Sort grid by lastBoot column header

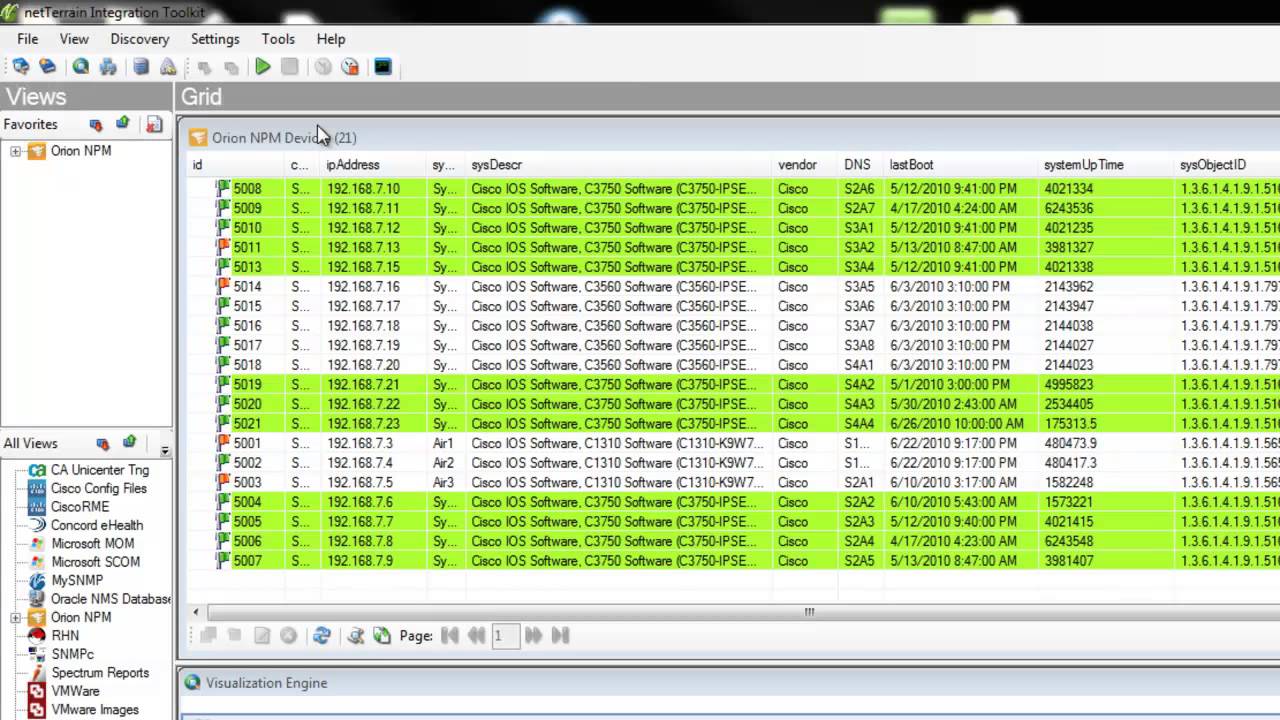coord(911,165)
